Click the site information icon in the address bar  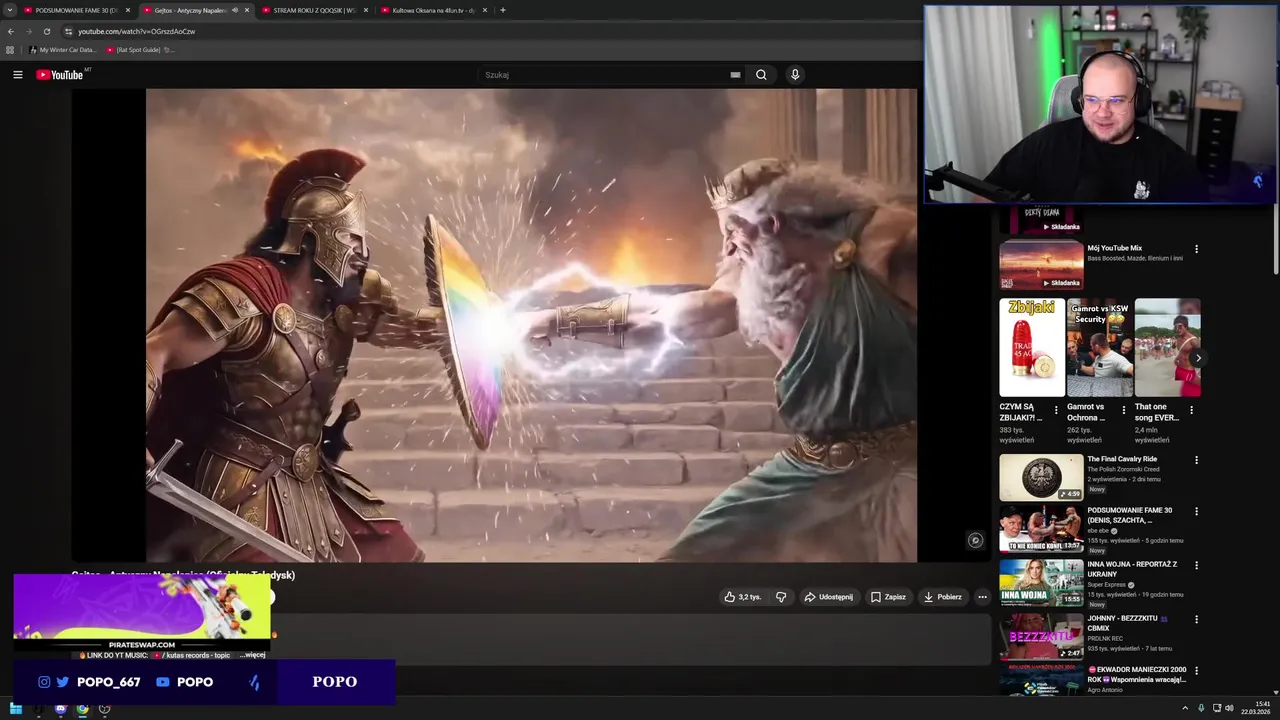click(68, 31)
